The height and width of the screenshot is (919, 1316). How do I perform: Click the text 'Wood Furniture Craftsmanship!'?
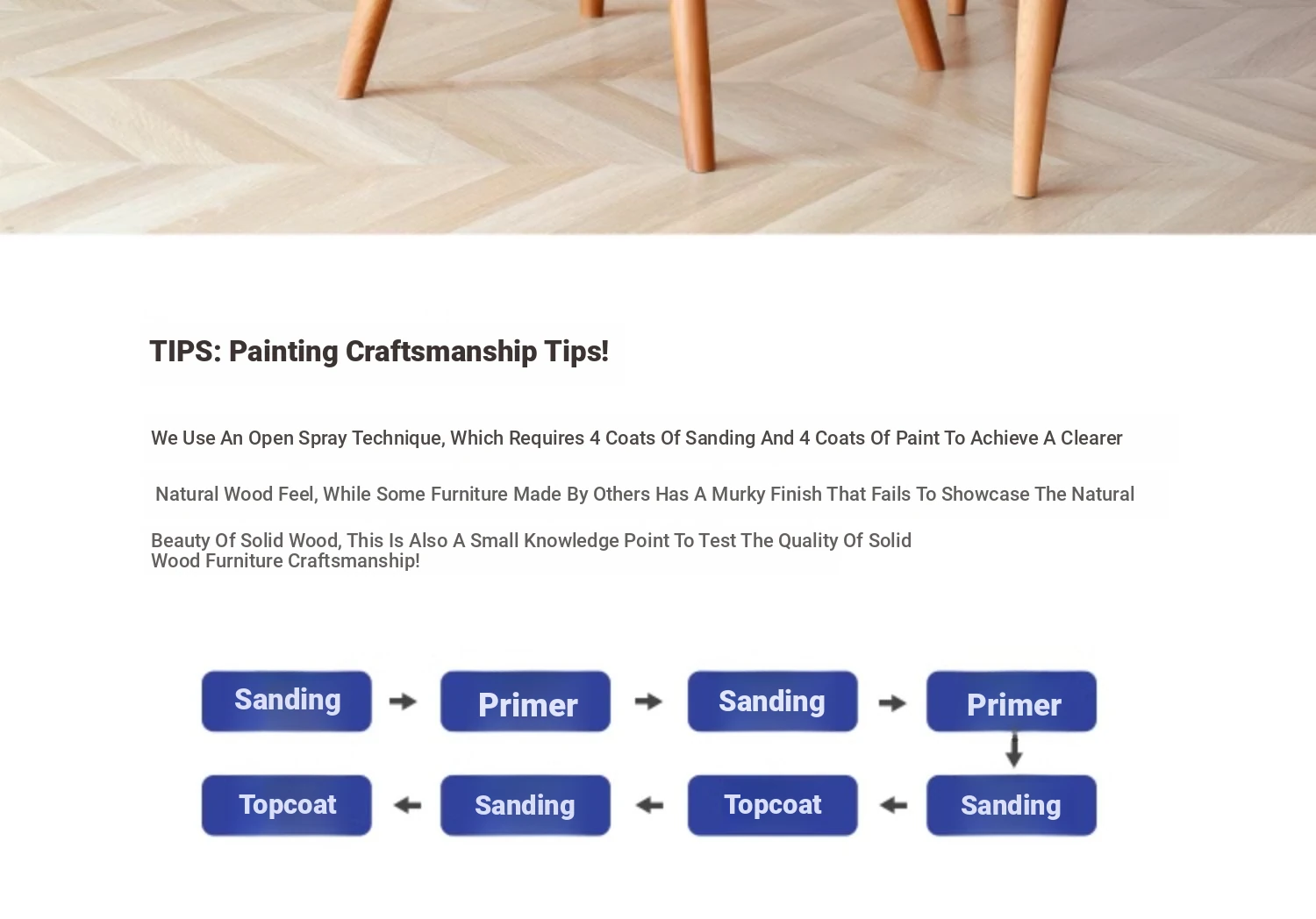[285, 561]
